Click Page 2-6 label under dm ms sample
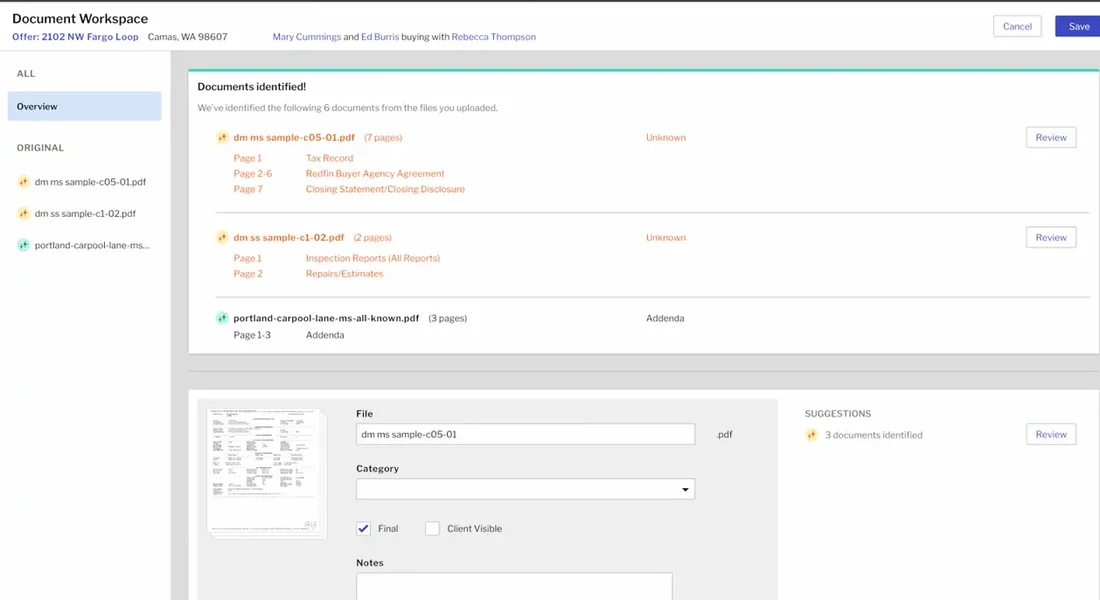Screen dimensions: 1100x600 coord(253,173)
